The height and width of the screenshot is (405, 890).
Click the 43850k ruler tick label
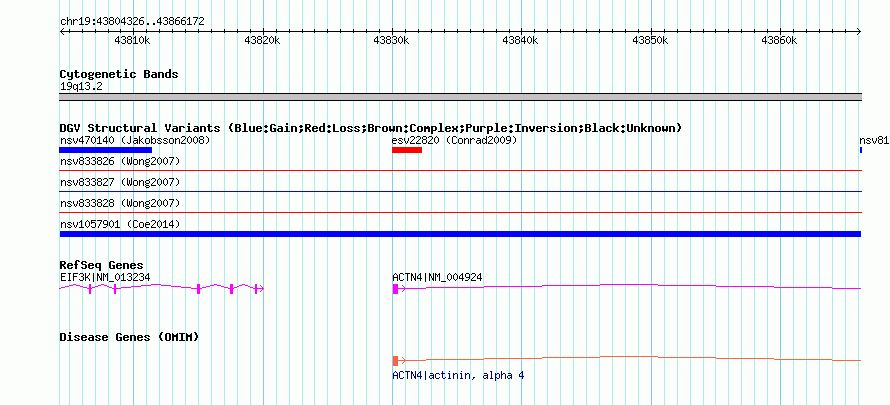pos(650,40)
